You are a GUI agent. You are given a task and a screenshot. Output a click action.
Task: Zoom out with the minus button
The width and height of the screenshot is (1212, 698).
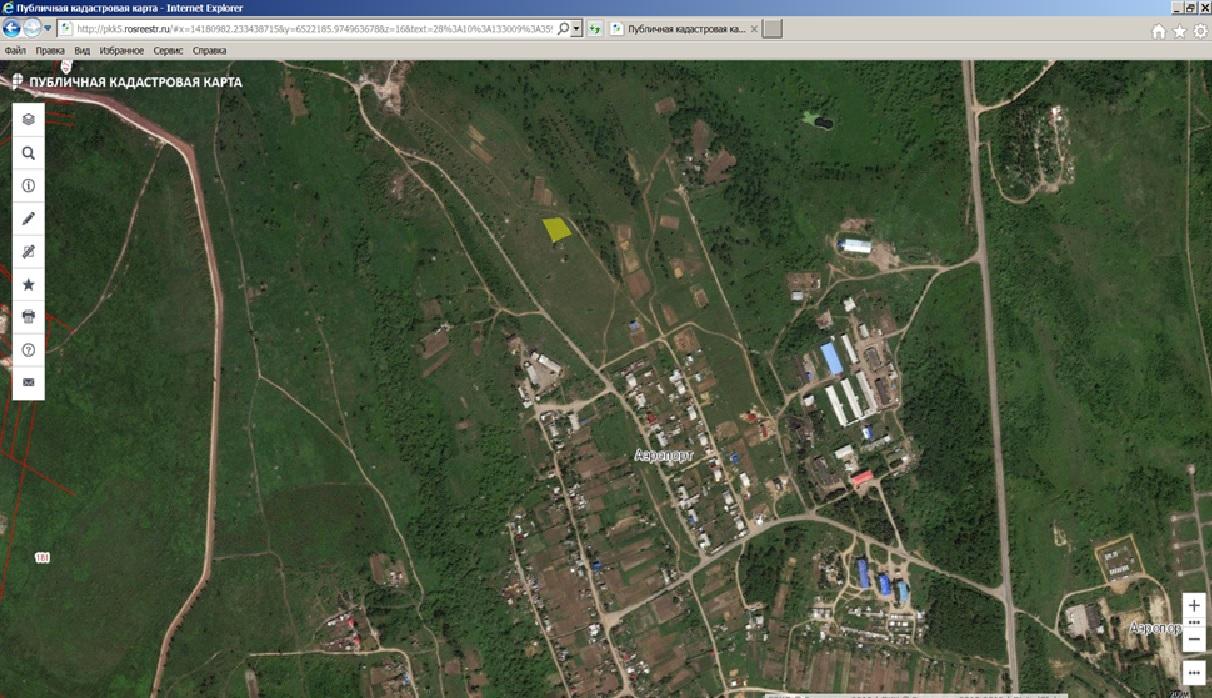[1194, 637]
